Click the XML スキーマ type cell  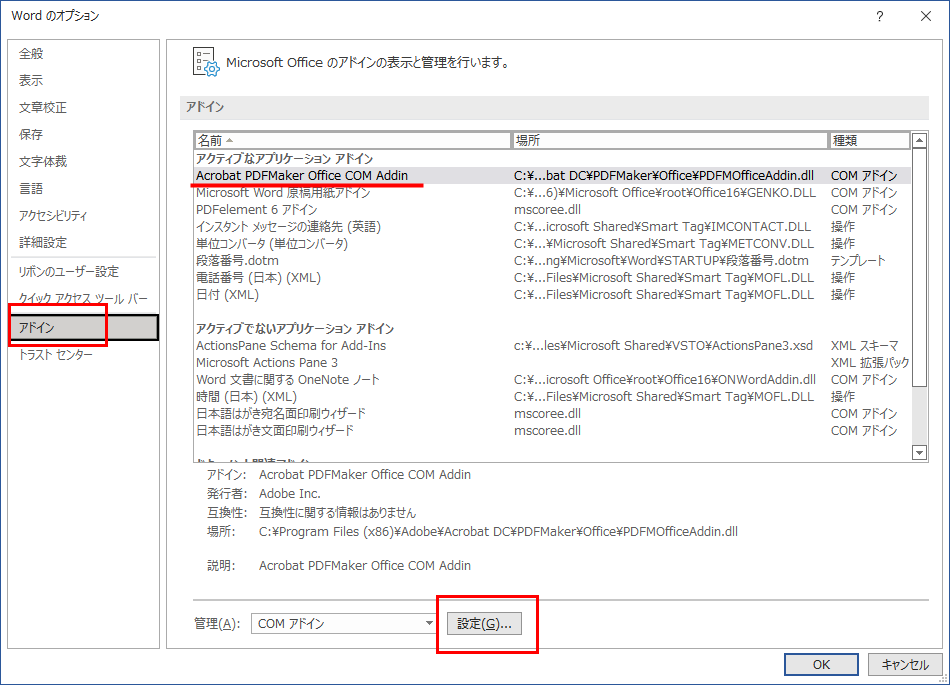[865, 346]
